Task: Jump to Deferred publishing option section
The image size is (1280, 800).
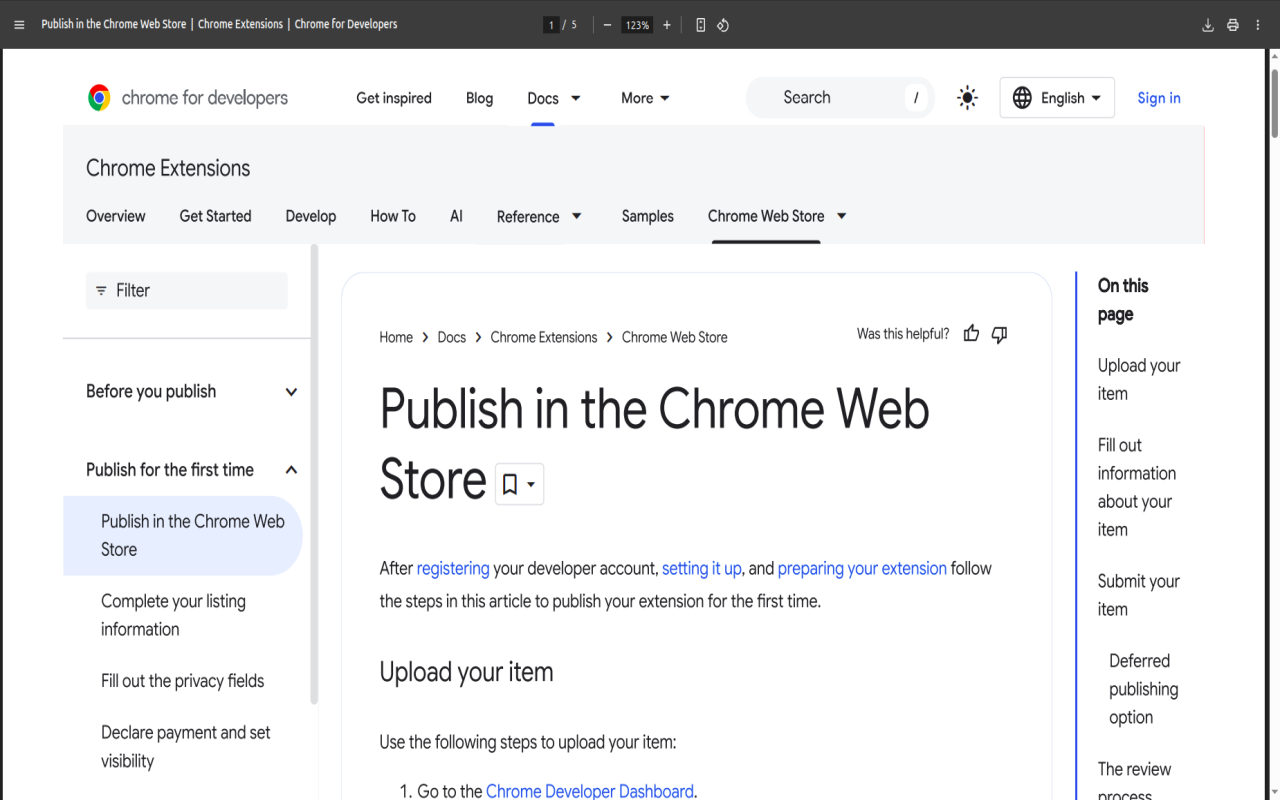Action: tap(1144, 689)
